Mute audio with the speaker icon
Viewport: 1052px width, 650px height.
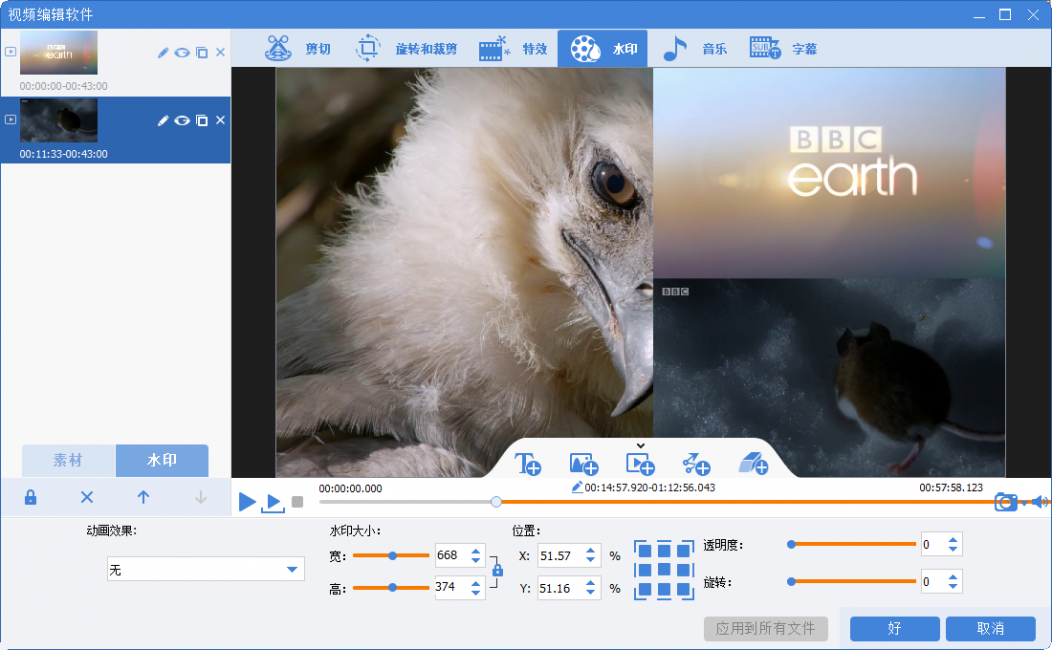pos(1039,502)
